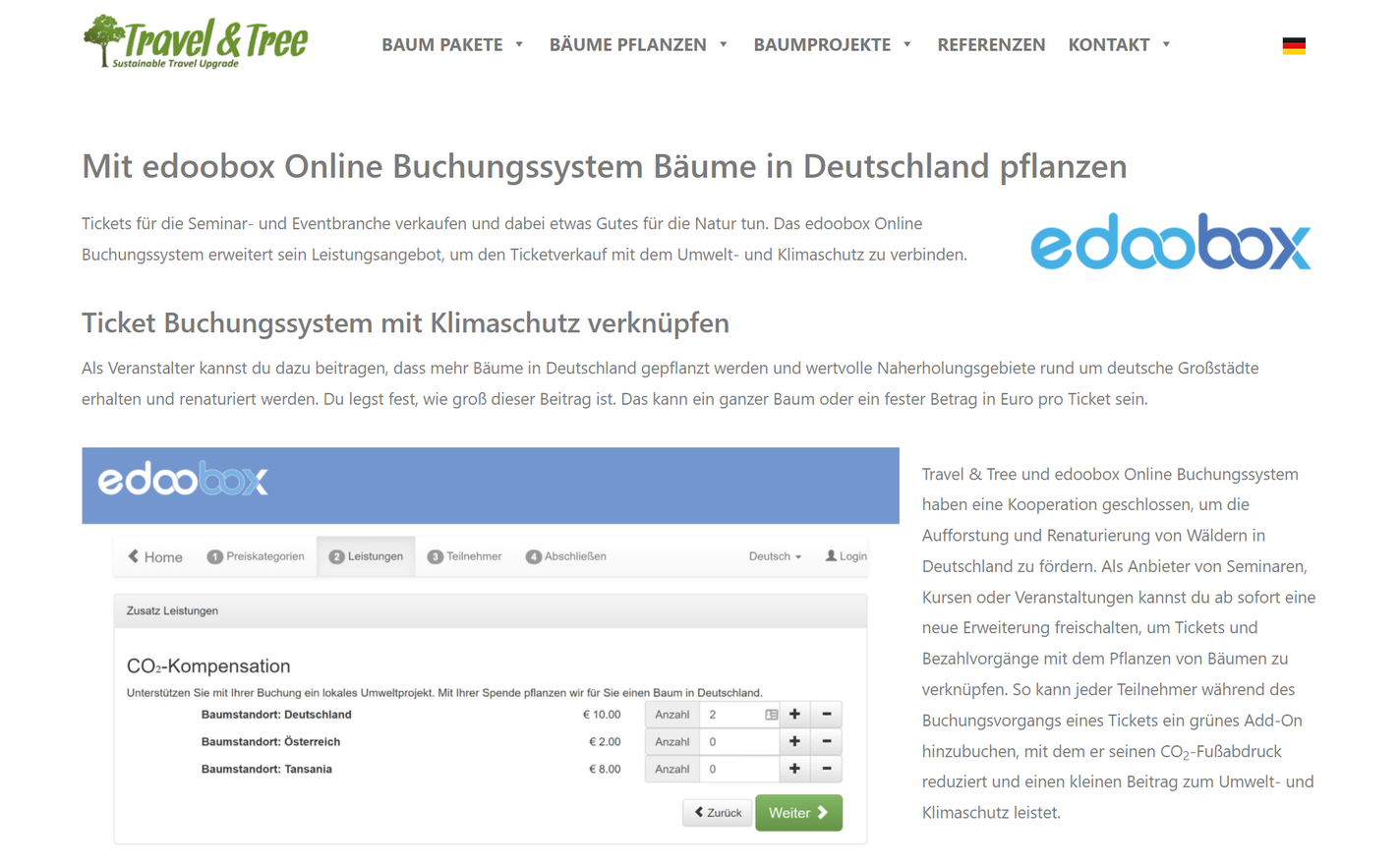Click the green Weiter button

tap(798, 813)
